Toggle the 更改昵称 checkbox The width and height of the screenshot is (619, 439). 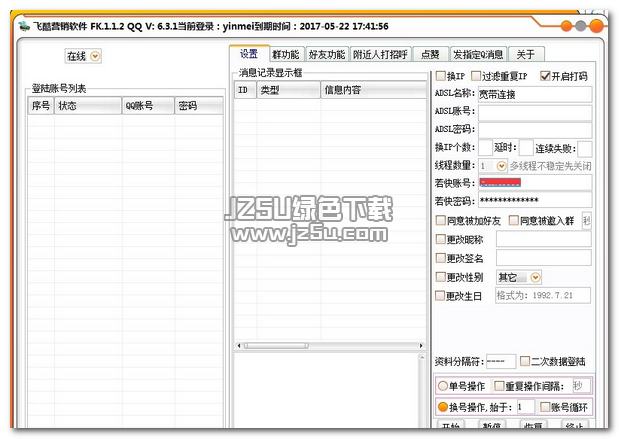point(440,239)
